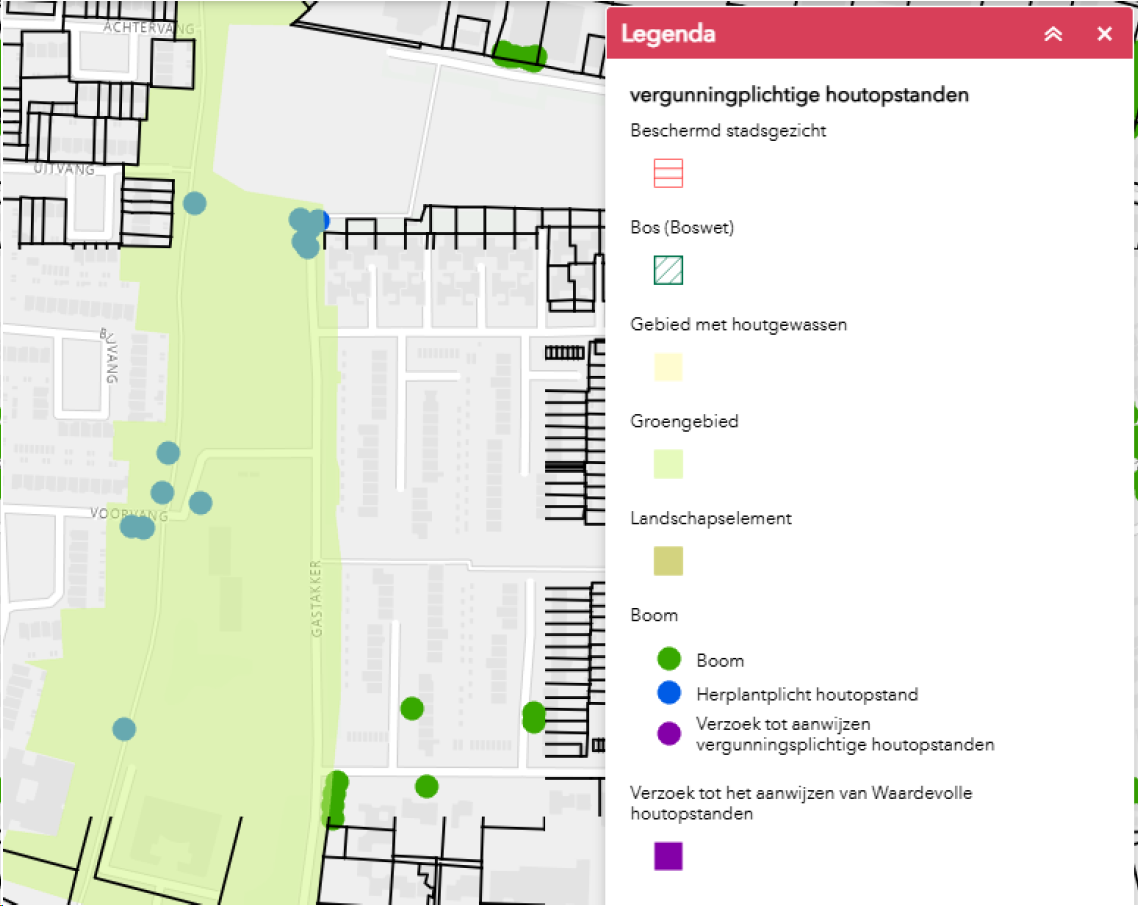Close the Legenda panel
Image resolution: width=1138 pixels, height=906 pixels.
pyautogui.click(x=1105, y=34)
